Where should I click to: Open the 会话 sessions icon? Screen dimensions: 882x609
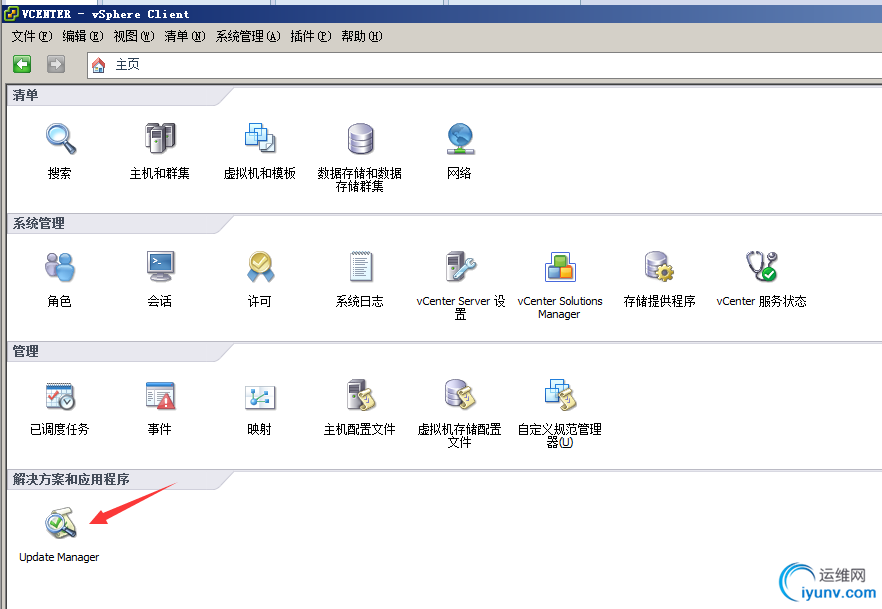(160, 266)
